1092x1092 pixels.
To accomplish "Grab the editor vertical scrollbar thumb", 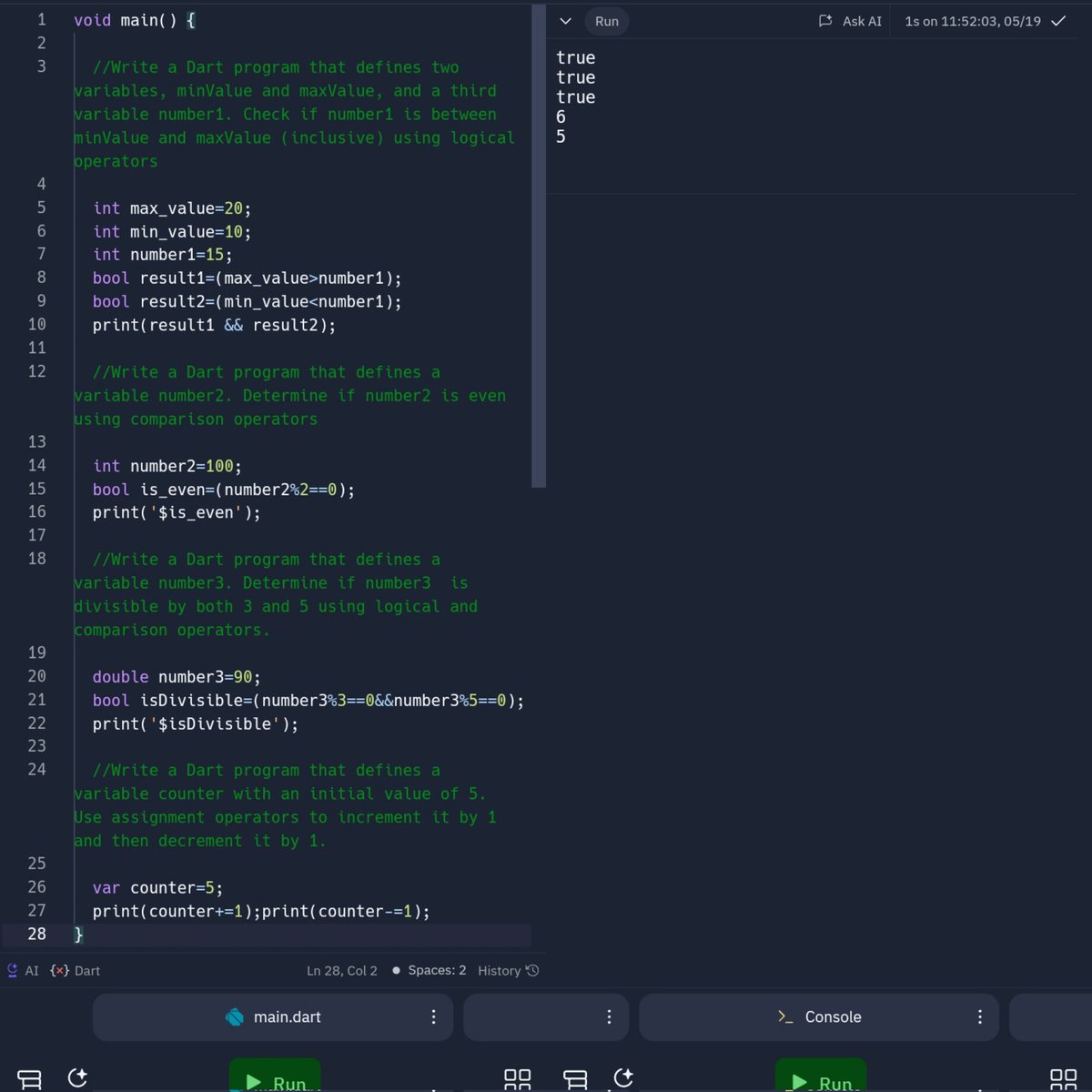I will 539,246.
